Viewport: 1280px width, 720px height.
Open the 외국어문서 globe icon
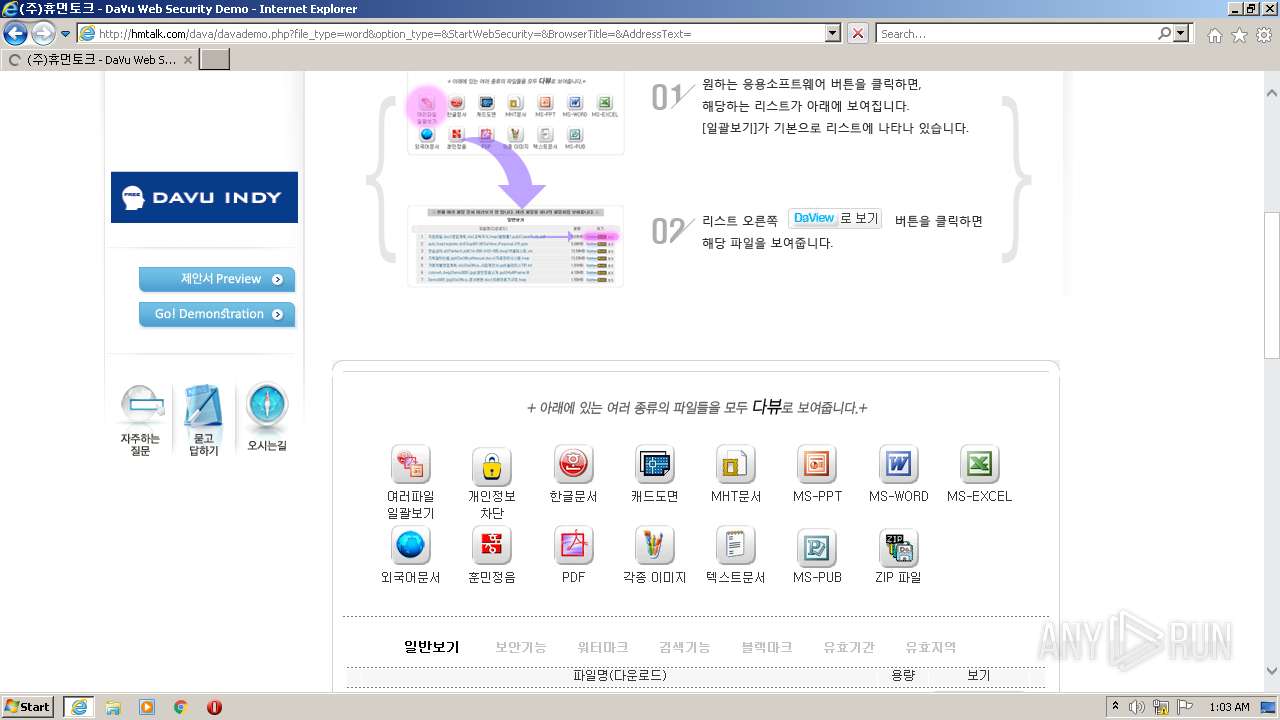[410, 546]
